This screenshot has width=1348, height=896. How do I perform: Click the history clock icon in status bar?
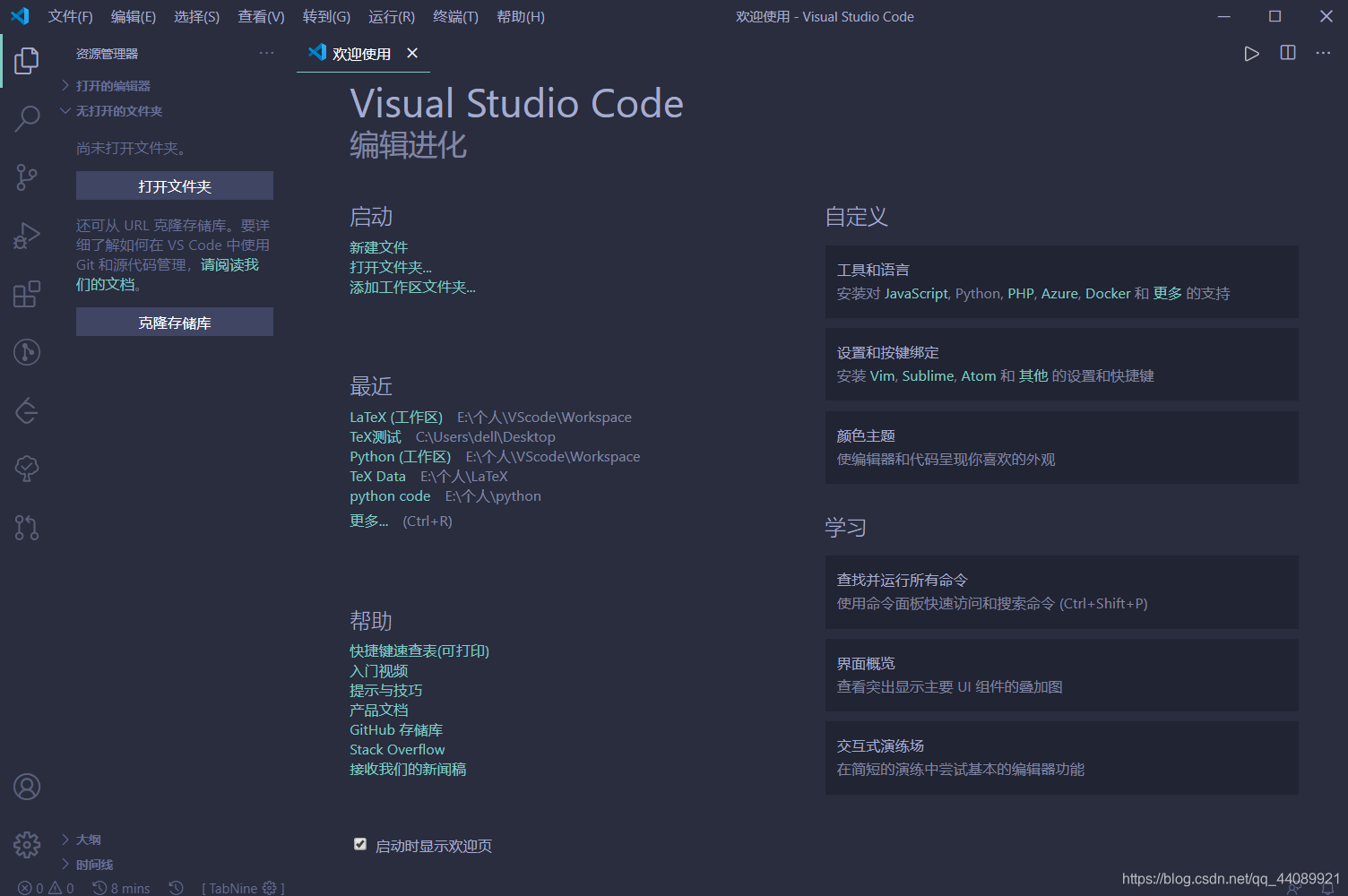[176, 888]
